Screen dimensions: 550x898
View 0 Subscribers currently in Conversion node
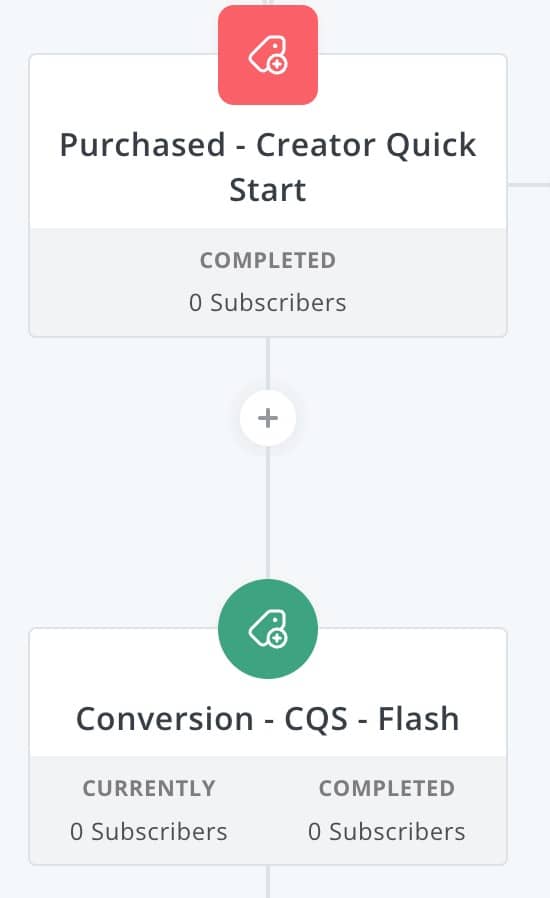pyautogui.click(x=149, y=832)
